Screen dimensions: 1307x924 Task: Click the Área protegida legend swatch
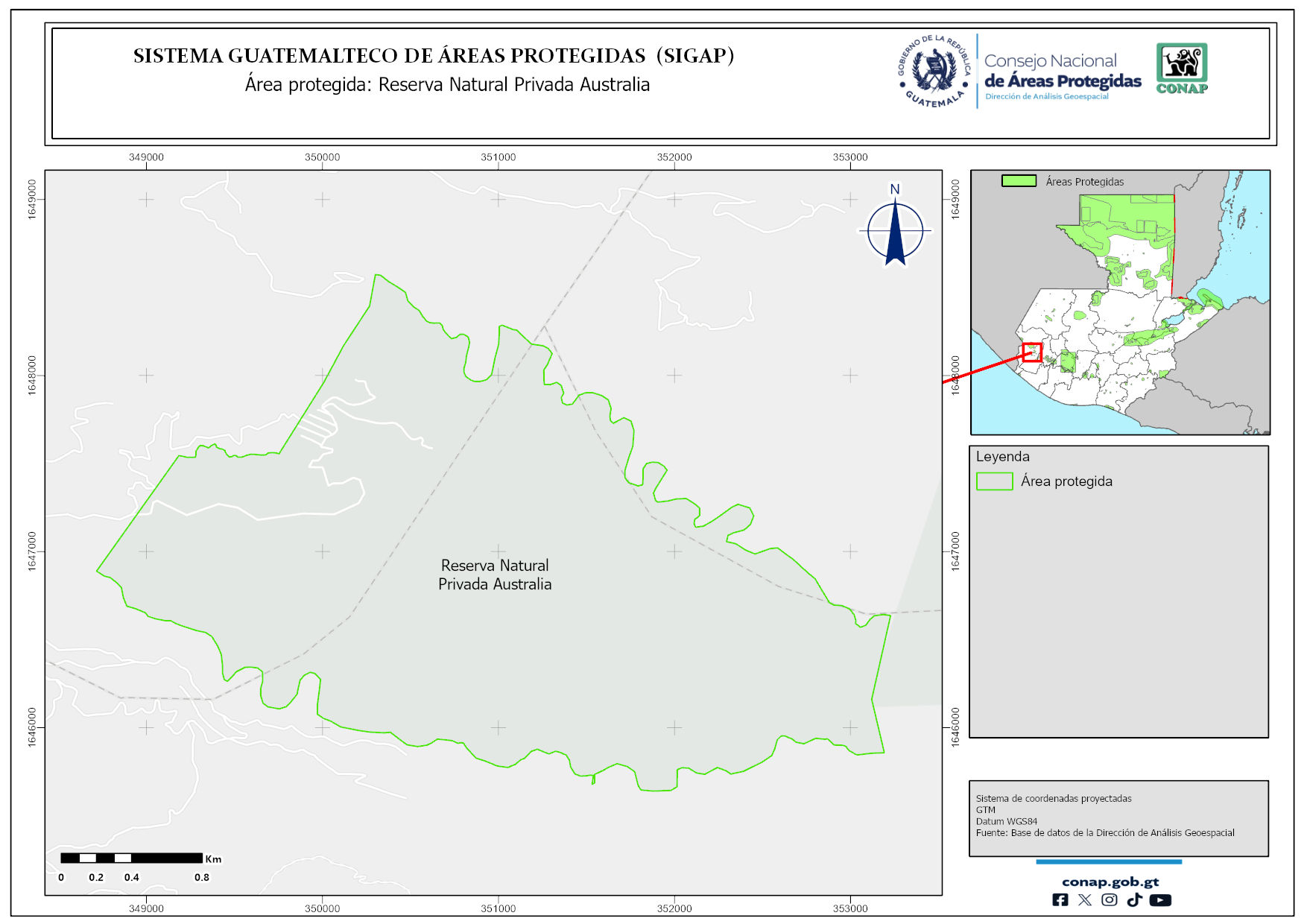coord(994,481)
